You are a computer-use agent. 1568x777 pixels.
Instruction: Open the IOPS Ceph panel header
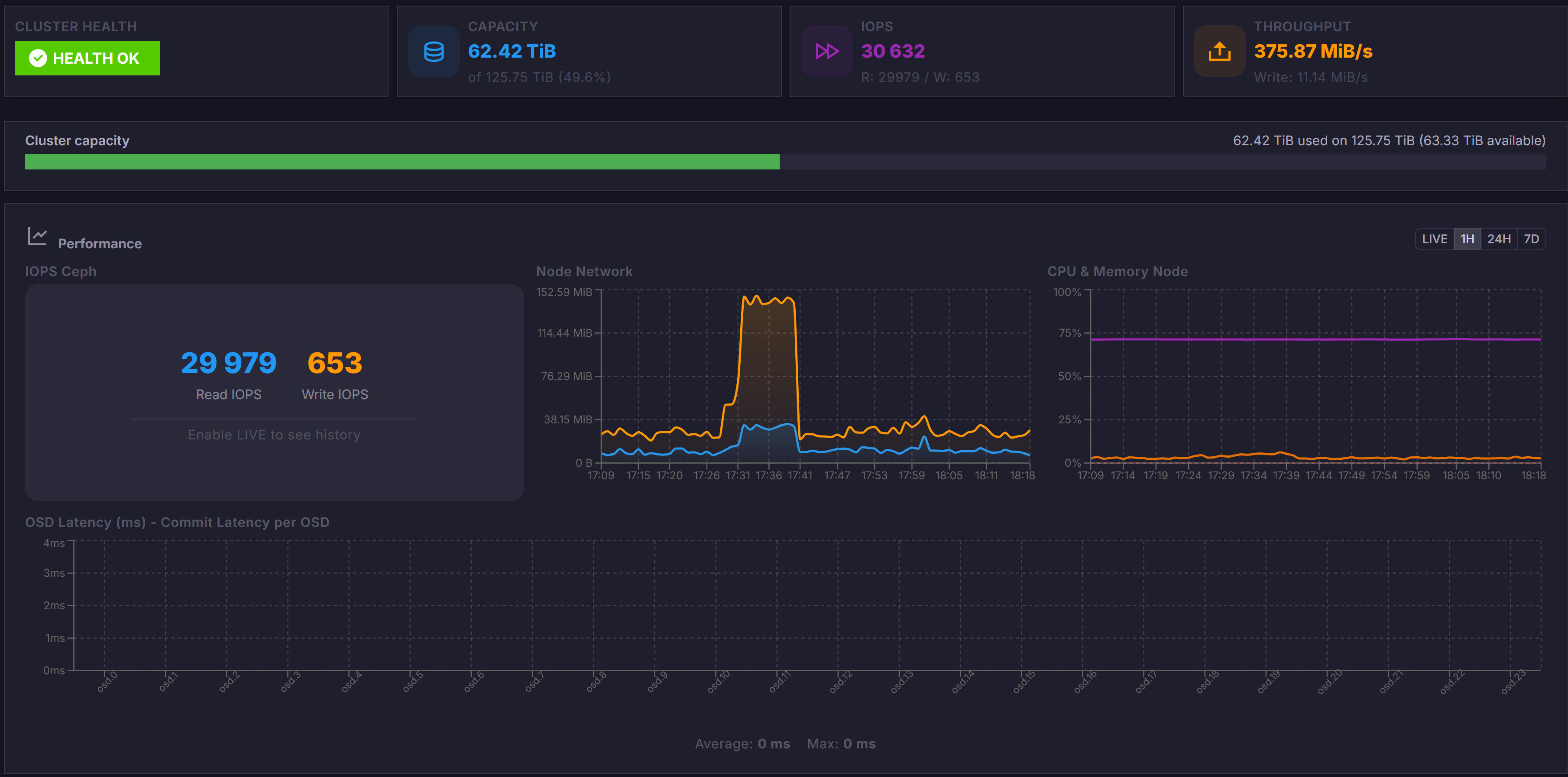click(x=60, y=272)
